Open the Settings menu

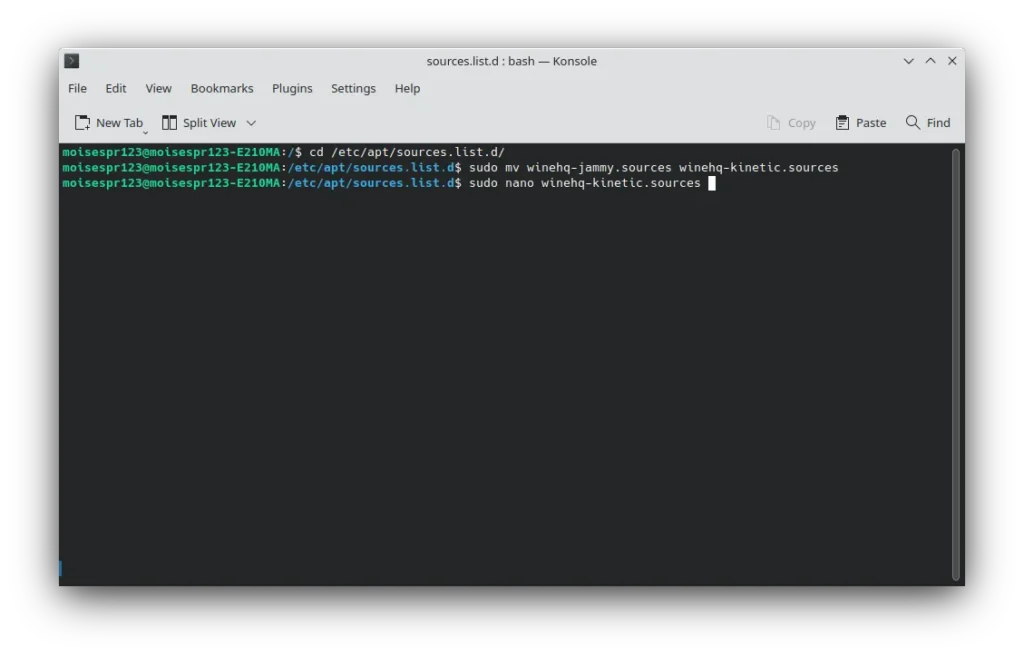[x=353, y=89]
